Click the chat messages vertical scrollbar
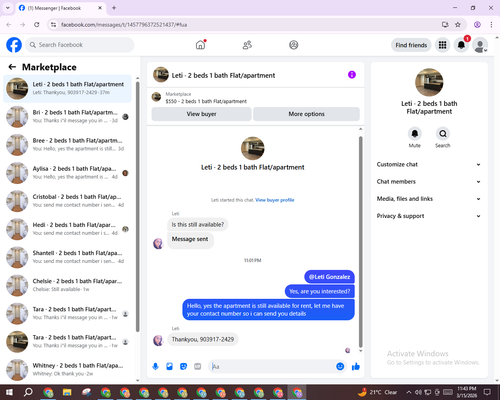500x400 pixels. (360, 242)
